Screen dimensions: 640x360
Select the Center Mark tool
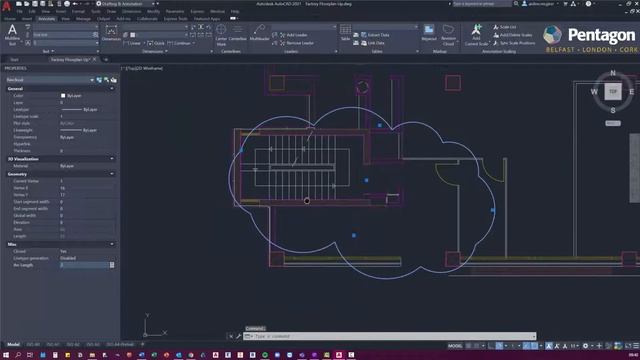(221, 35)
